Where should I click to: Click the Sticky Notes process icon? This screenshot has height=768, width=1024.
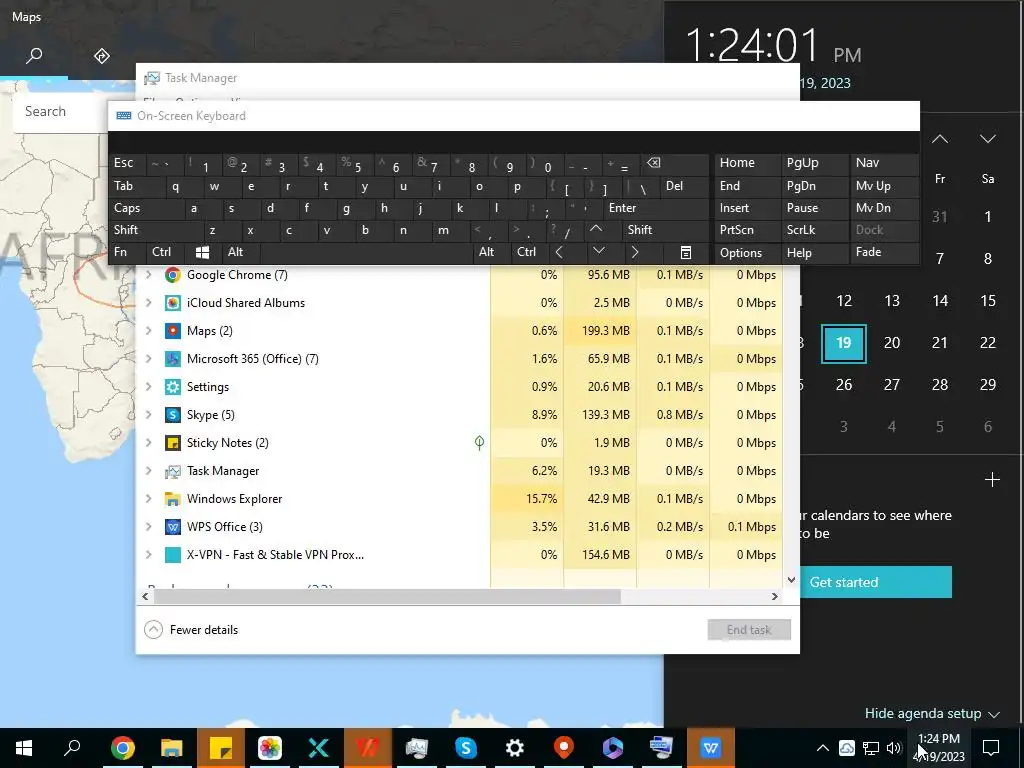pos(172,443)
